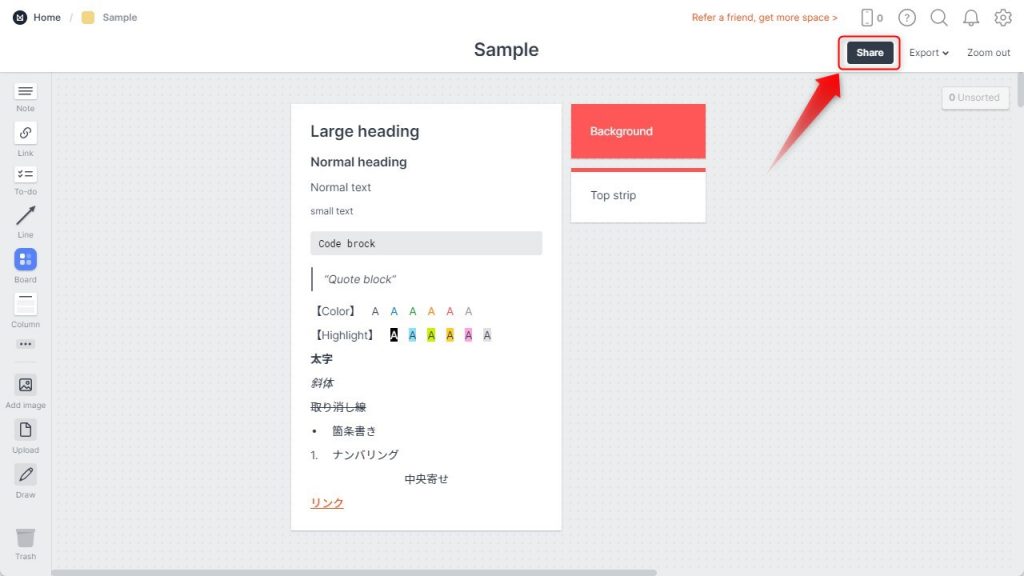Screen dimensions: 1024x576
Task: Click the Normal heading text
Action: click(x=359, y=162)
